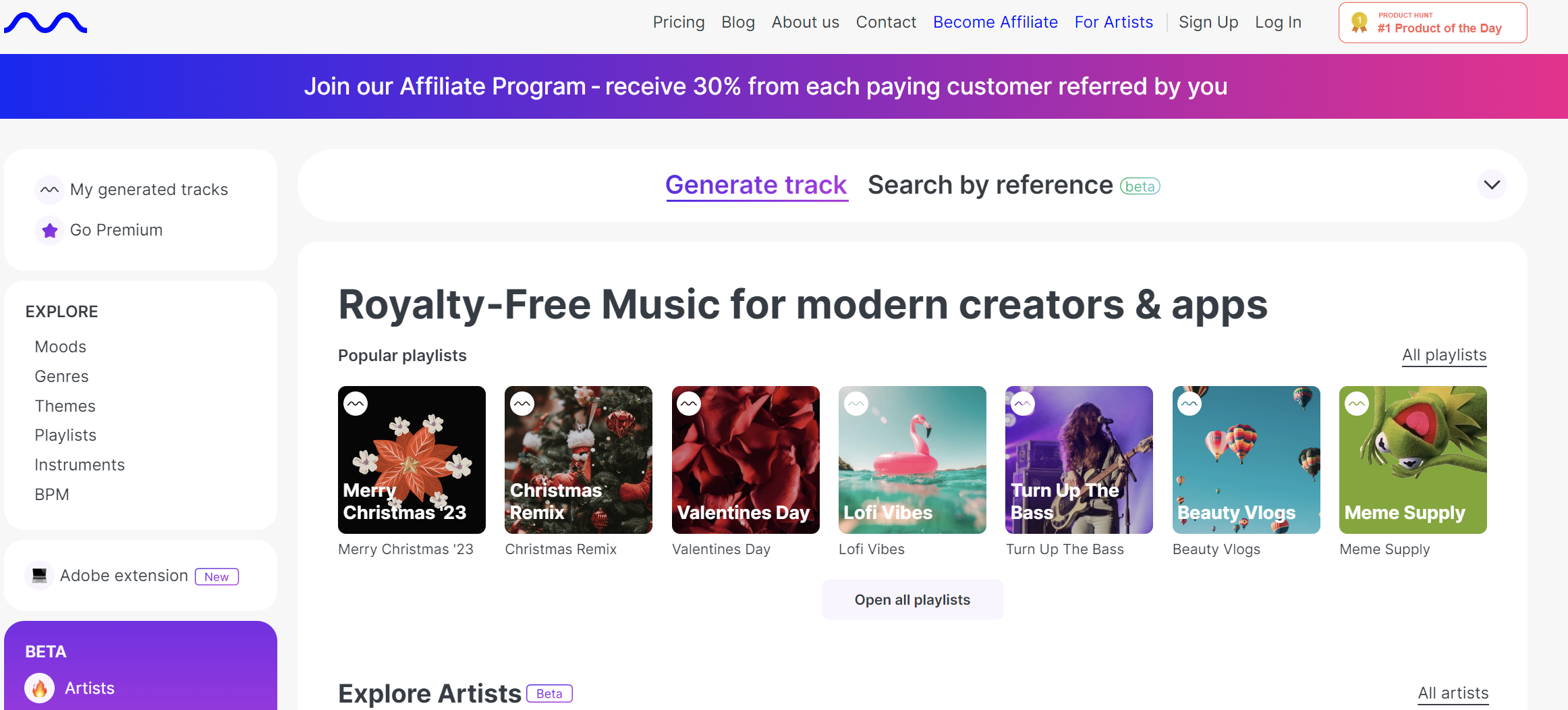Switch to Search by reference tab
1568x710 pixels.
990,185
